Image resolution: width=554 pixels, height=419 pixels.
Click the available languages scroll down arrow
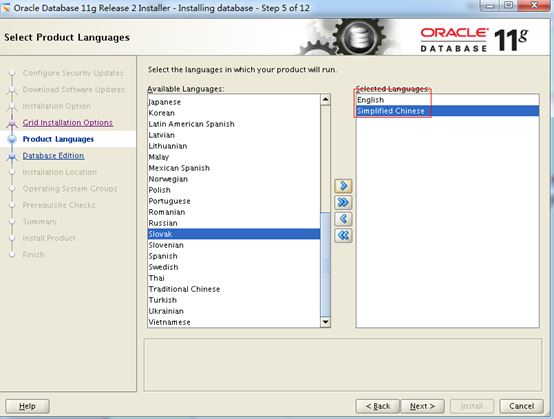[x=325, y=322]
